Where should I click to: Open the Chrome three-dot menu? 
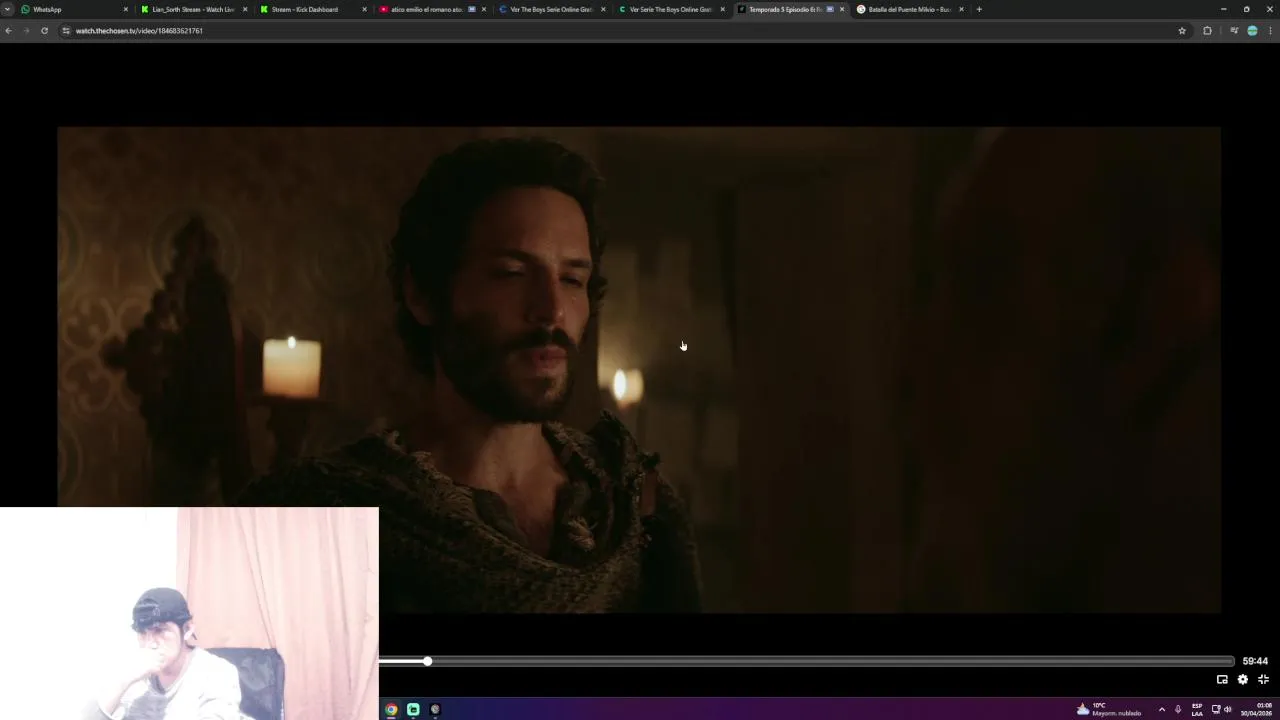[1270, 31]
